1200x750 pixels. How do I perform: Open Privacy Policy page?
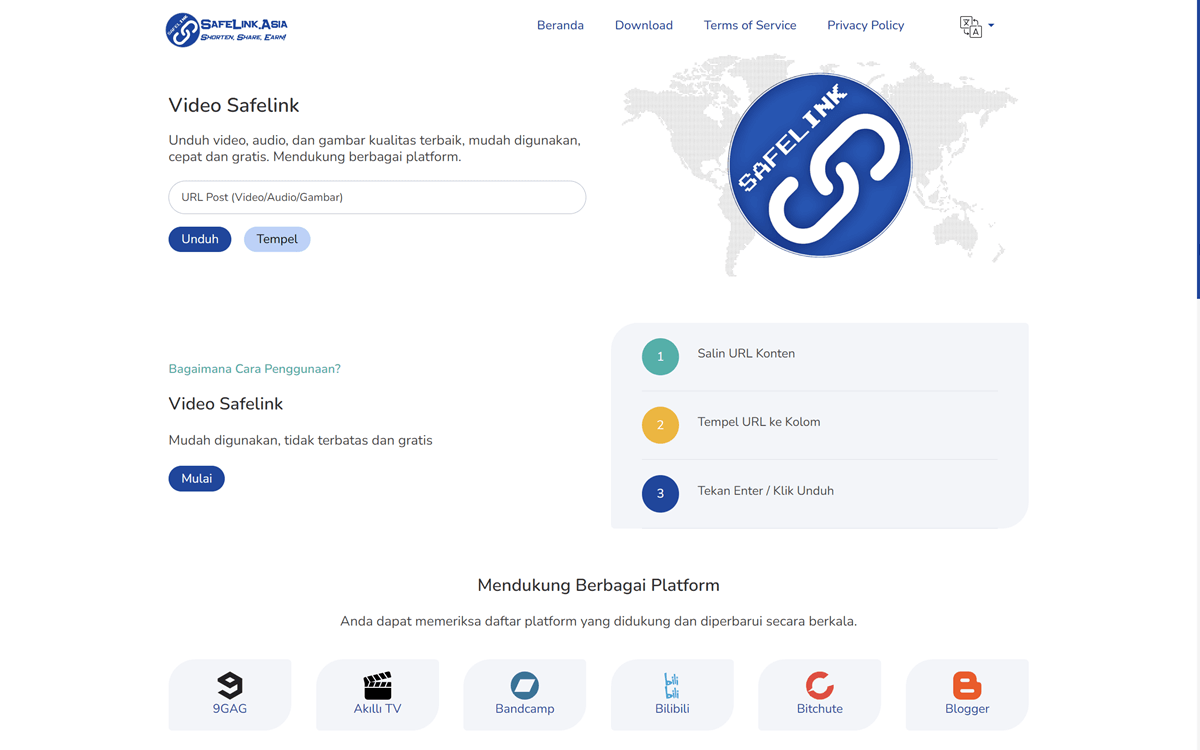[865, 25]
